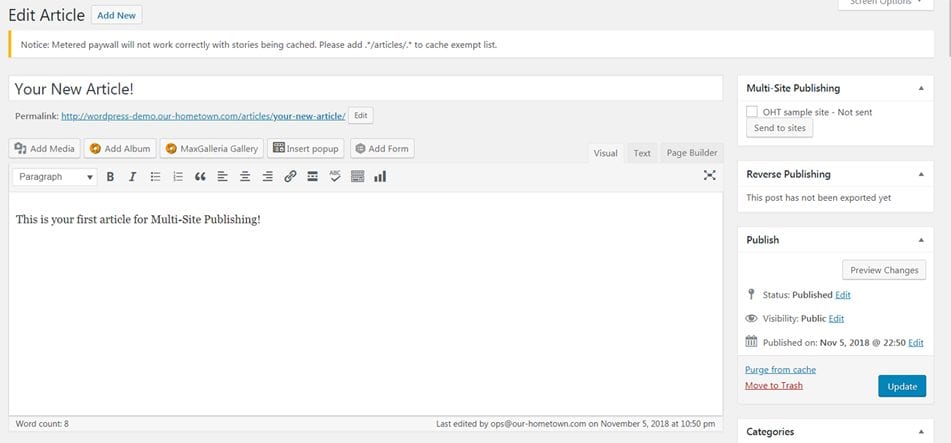Toggle italic formatting in editor toolbar

point(132,177)
